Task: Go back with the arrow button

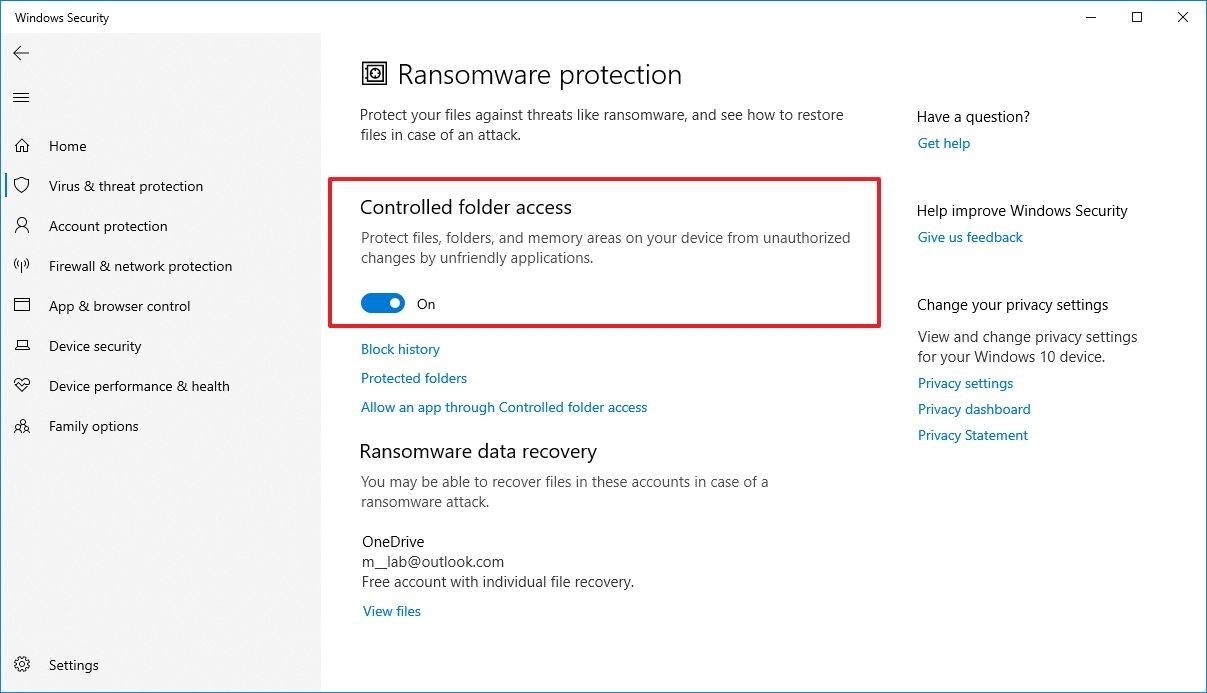Action: pos(21,53)
